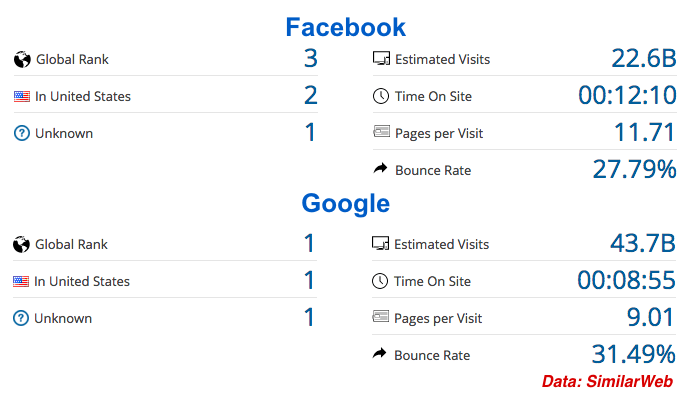
Task: Click the US flag icon under Google
Action: tap(21, 282)
